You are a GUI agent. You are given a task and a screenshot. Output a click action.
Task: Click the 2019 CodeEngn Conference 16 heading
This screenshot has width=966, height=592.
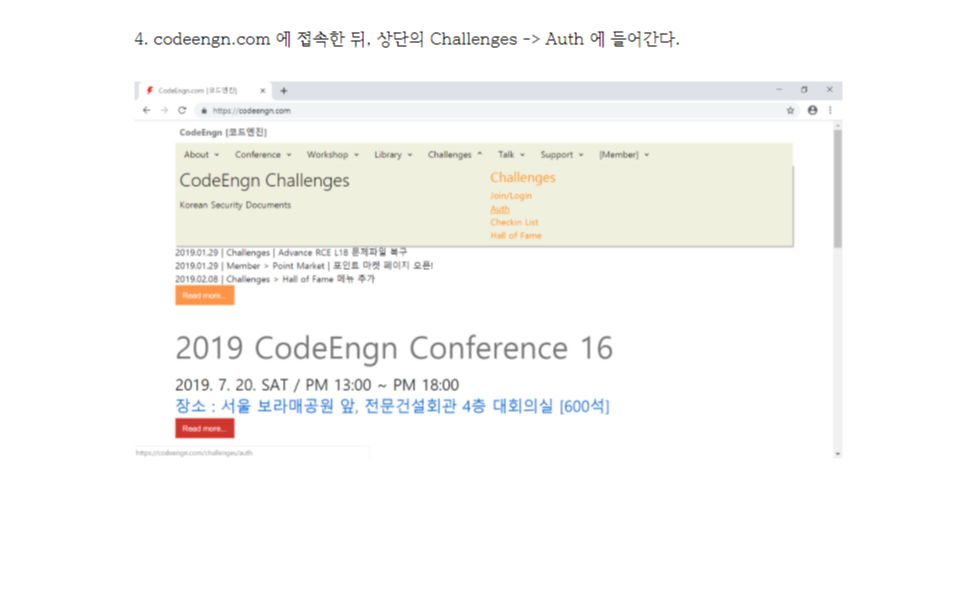point(394,348)
